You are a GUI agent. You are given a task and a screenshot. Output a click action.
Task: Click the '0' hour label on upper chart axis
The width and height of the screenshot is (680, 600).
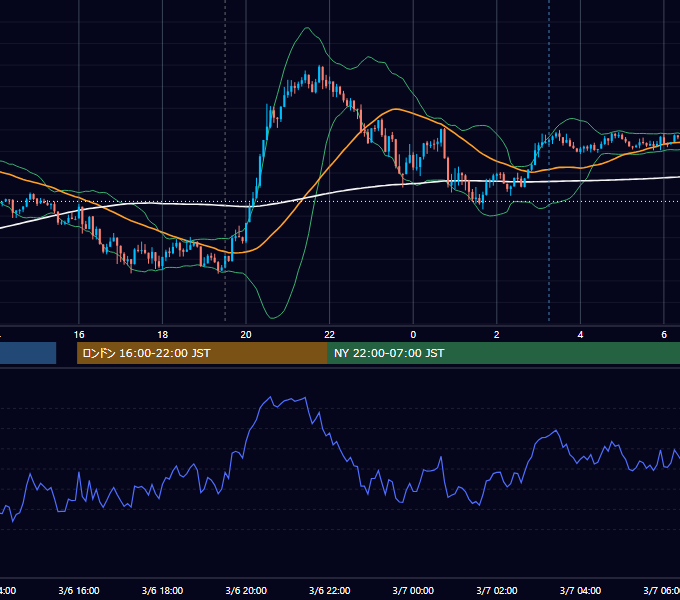(x=413, y=335)
